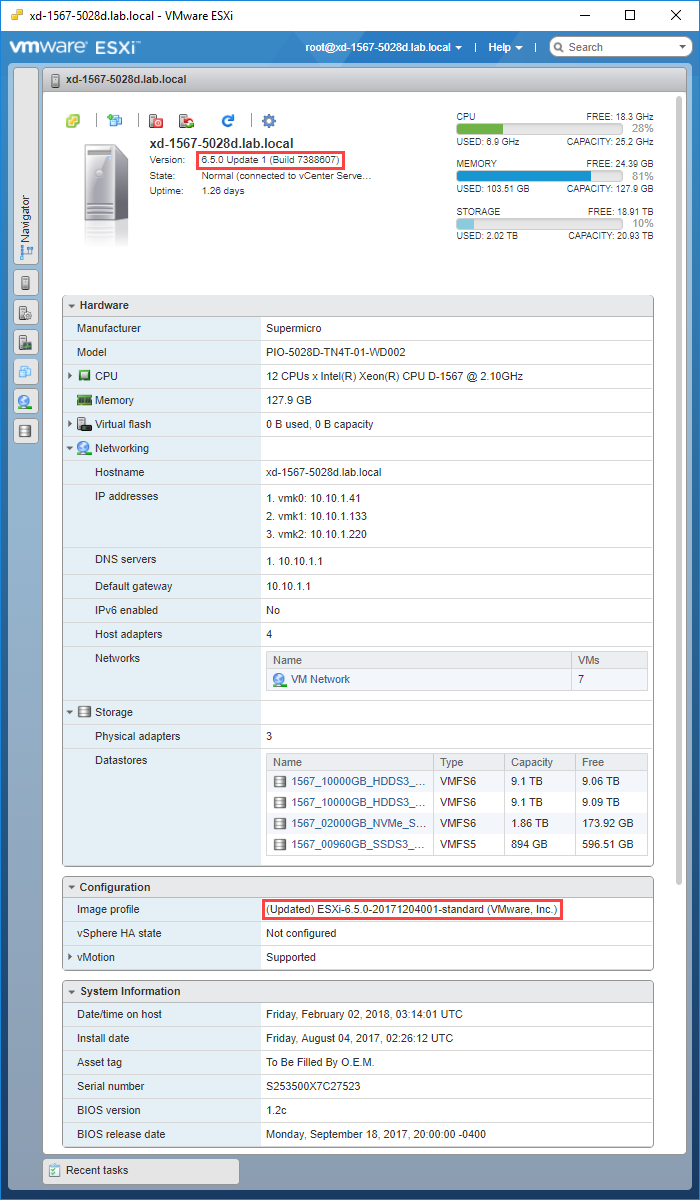Select the 127.9 GB memory value
The width and height of the screenshot is (700, 1200).
coord(288,400)
